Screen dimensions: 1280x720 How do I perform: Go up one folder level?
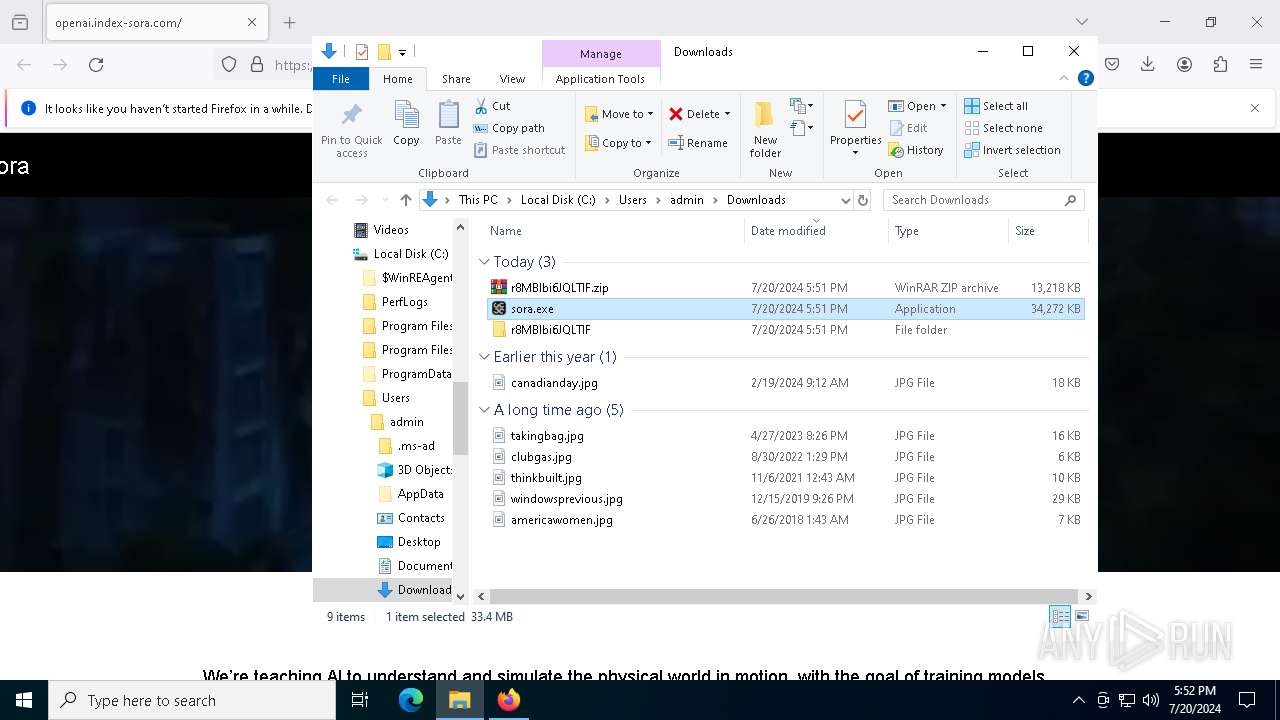tap(405, 200)
